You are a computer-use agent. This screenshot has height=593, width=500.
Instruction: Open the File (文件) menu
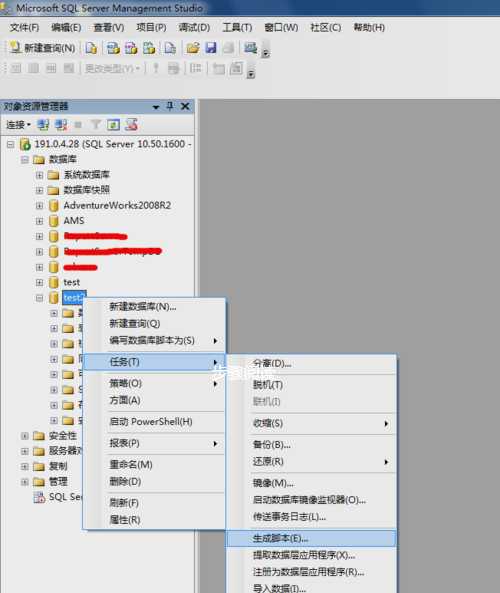pyautogui.click(x=24, y=27)
